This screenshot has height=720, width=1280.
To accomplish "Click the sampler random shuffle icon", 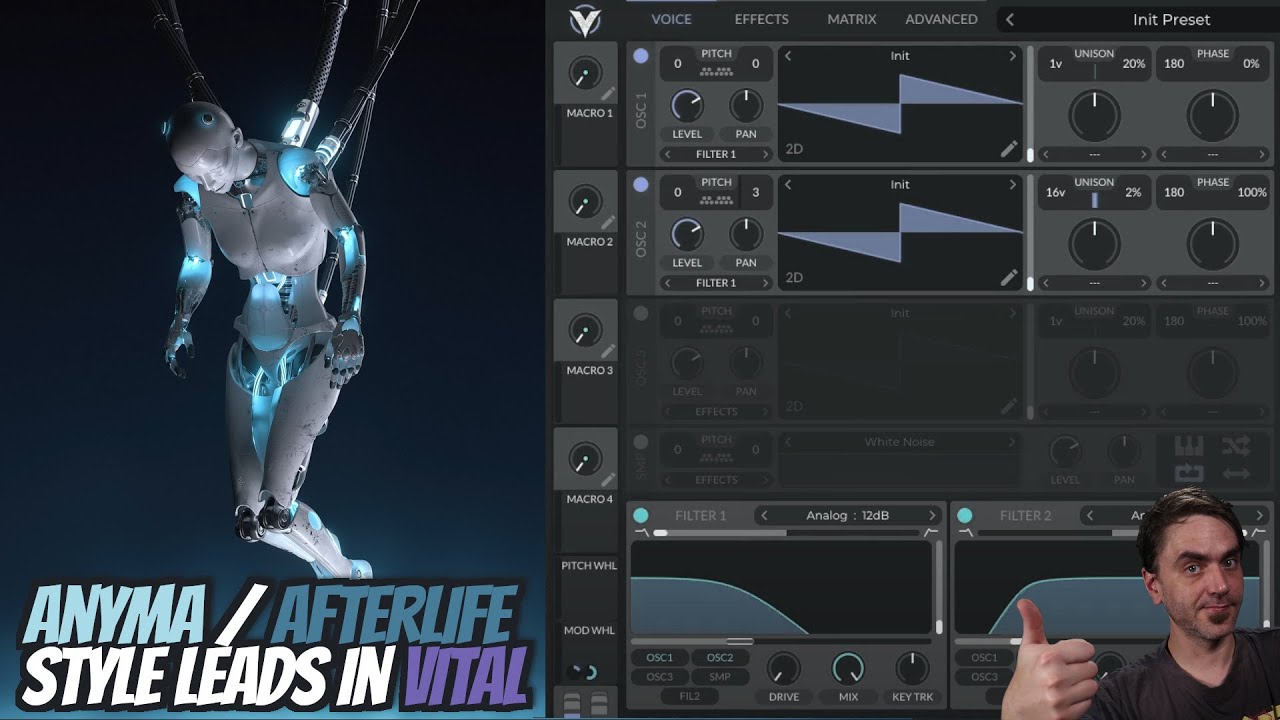I will point(1237,446).
